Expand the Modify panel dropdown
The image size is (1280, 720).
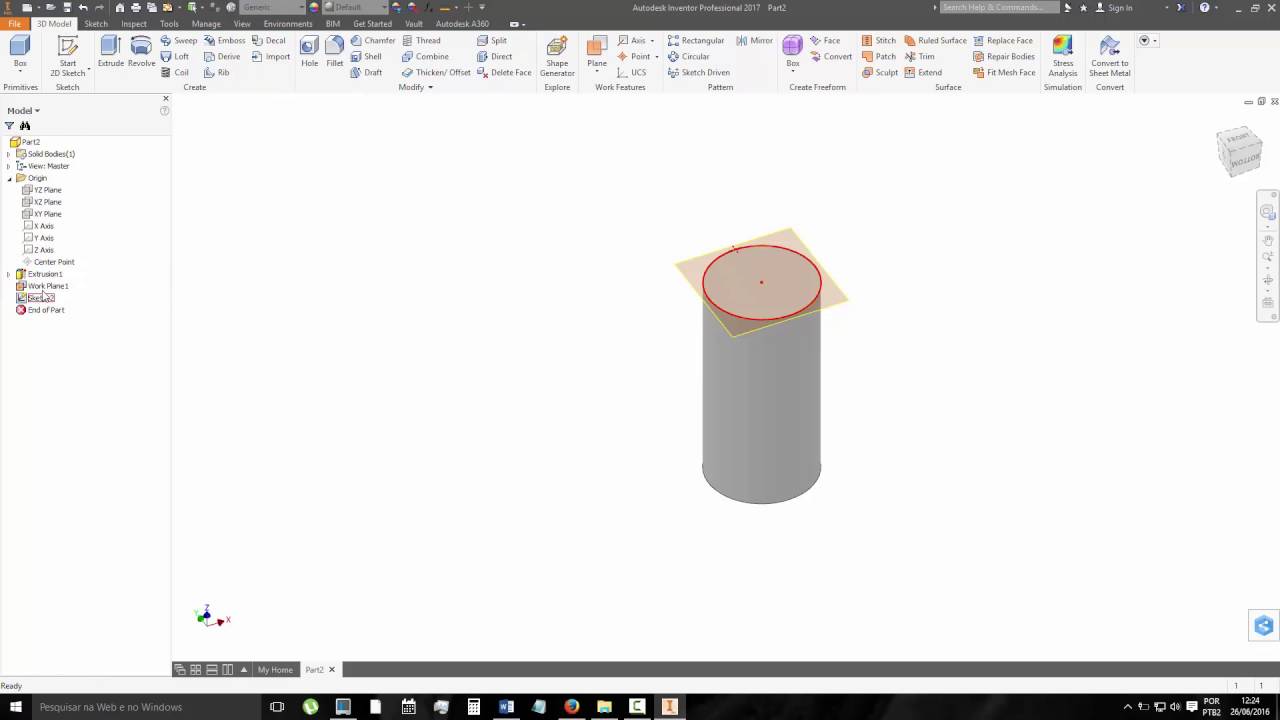415,87
